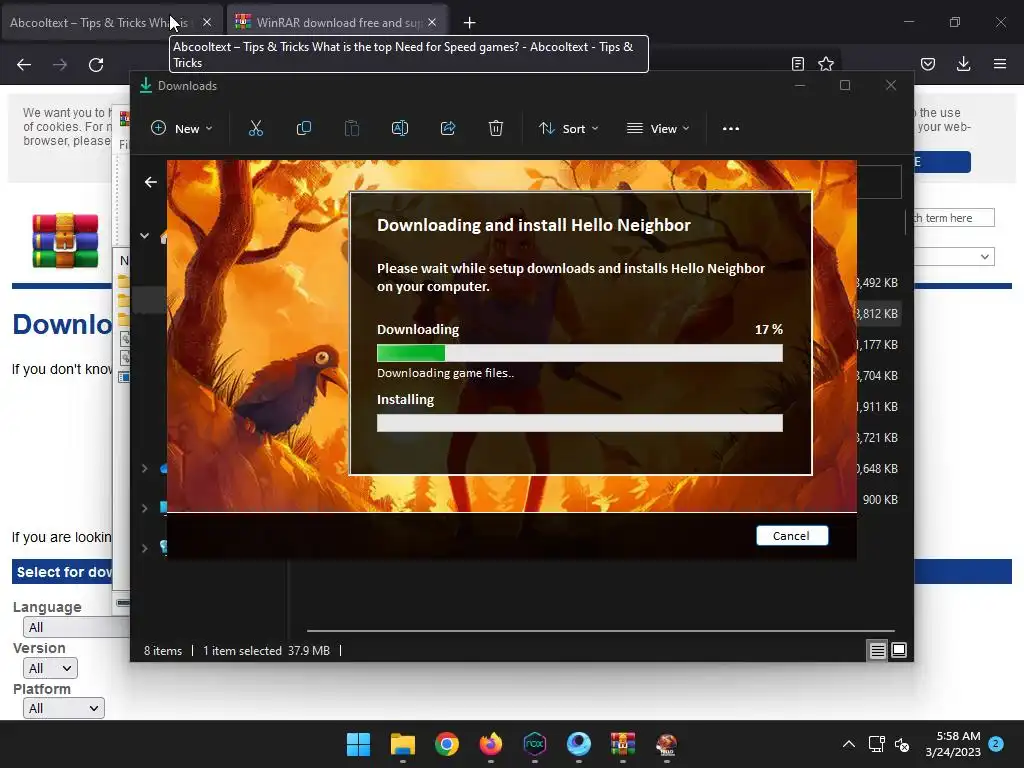Close the Abcooltext tab
Screen dimensions: 1024x768
207,22
